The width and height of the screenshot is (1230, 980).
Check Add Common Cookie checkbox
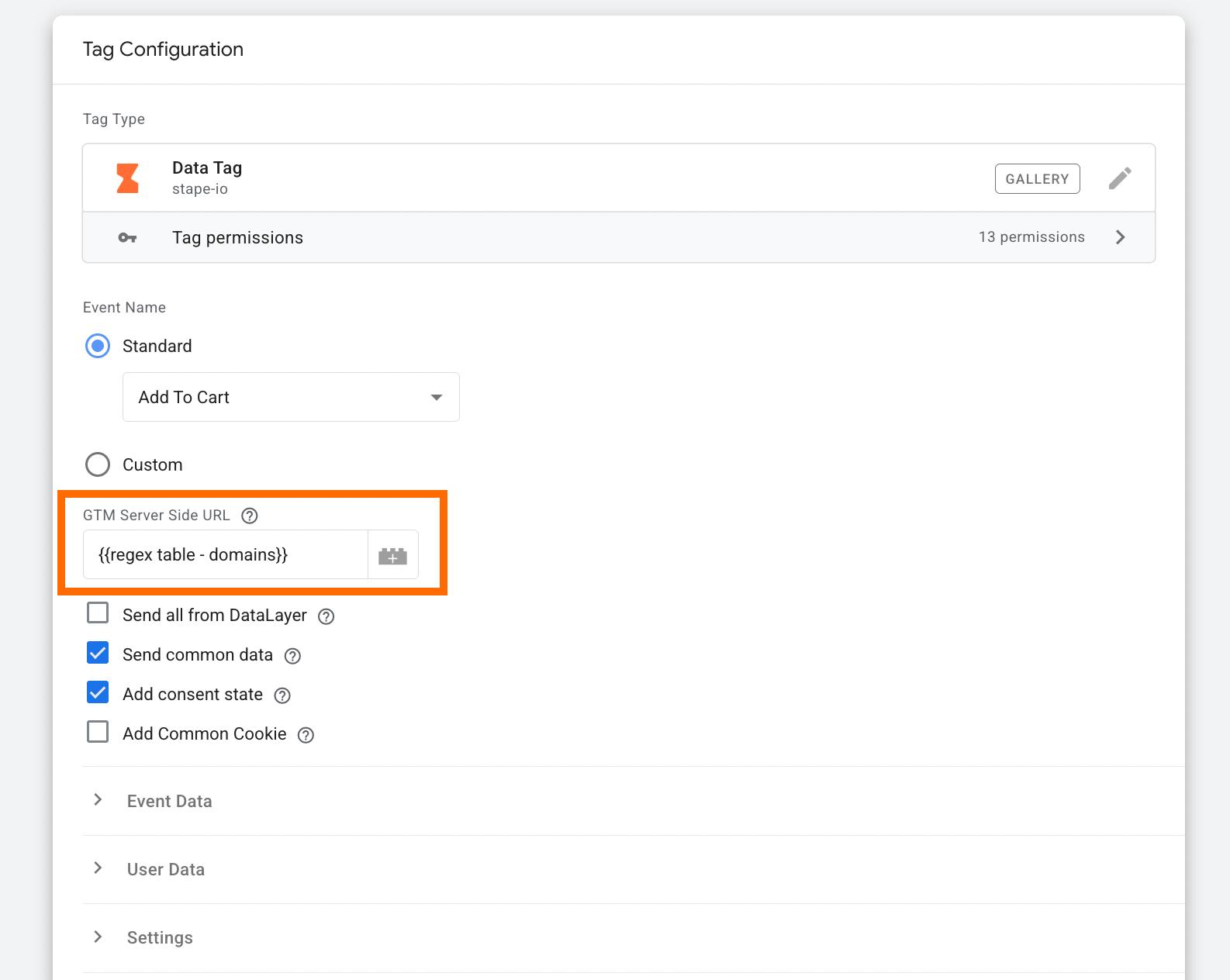click(x=98, y=732)
